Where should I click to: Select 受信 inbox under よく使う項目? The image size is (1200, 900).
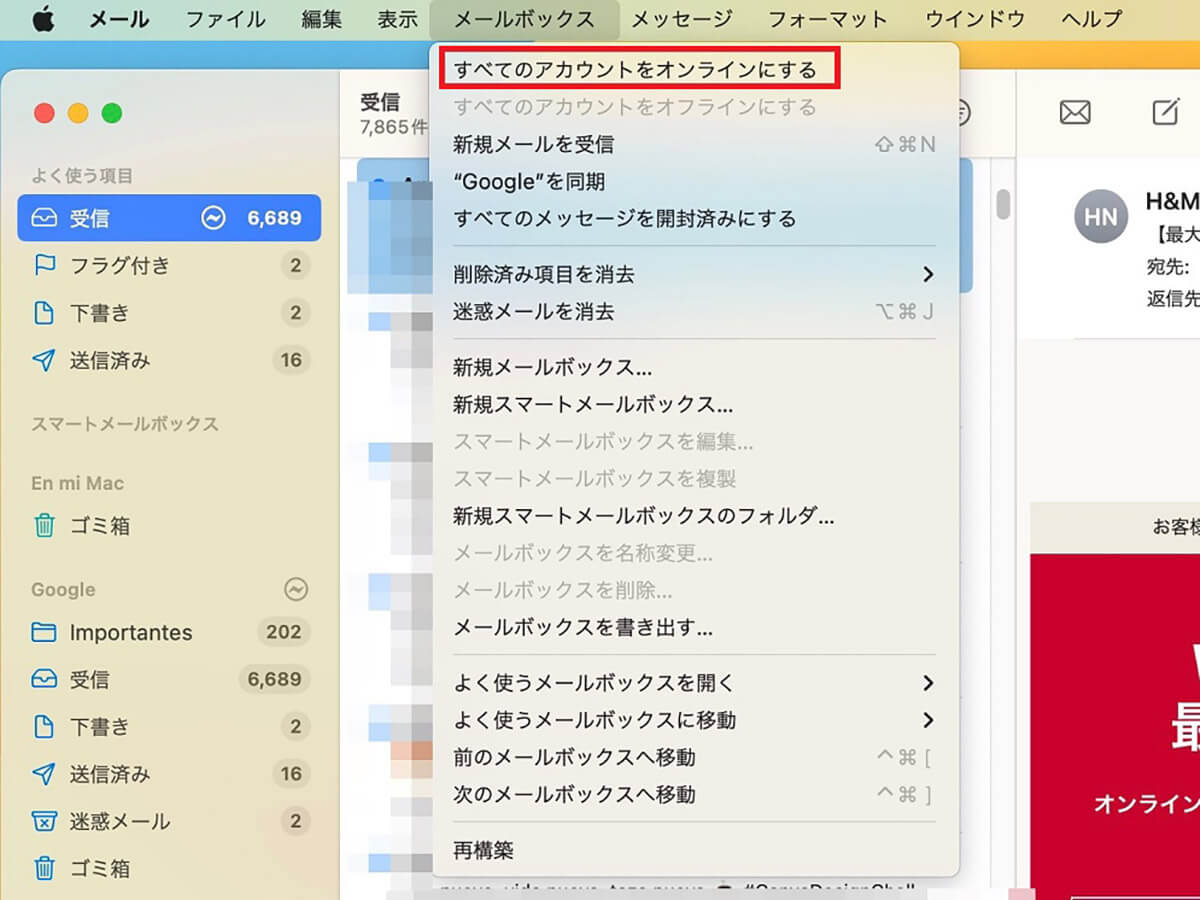point(169,218)
